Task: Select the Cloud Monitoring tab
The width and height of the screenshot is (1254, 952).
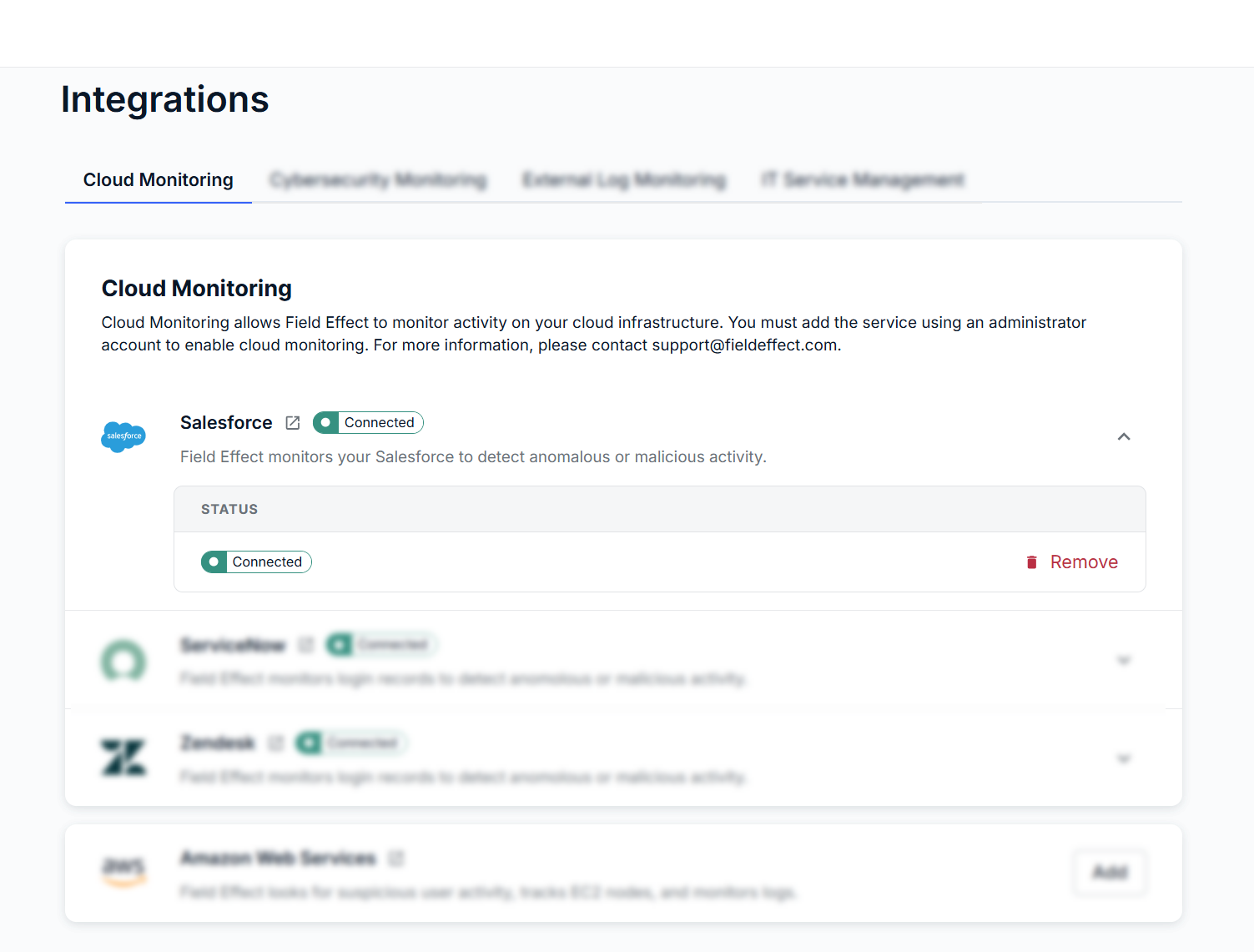Action: click(159, 180)
